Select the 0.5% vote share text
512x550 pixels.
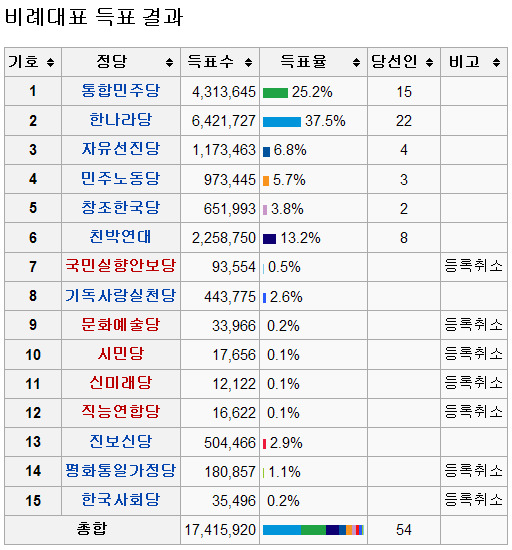click(284, 267)
